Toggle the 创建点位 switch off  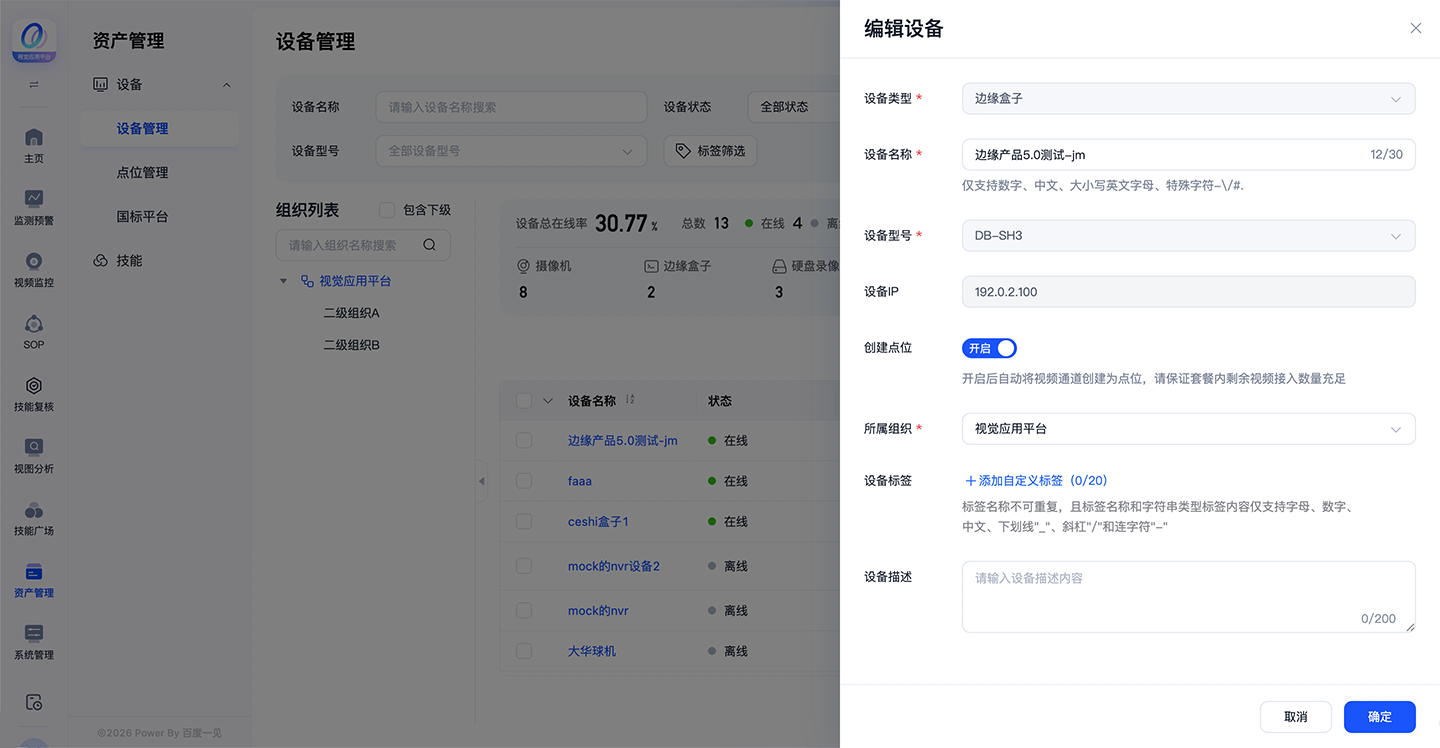[989, 348]
